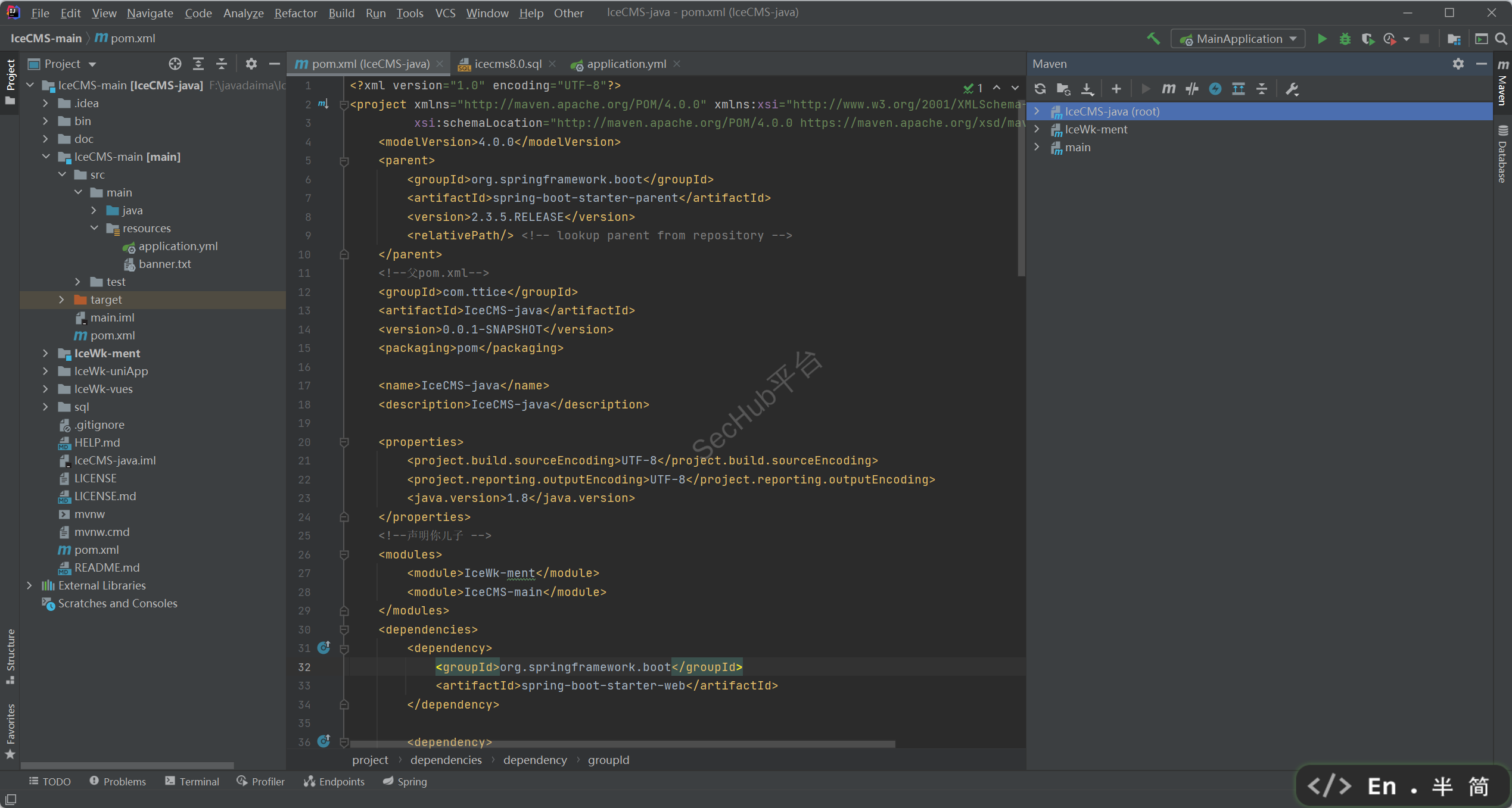Open the Refactor menu
The height and width of the screenshot is (808, 1512).
(295, 13)
